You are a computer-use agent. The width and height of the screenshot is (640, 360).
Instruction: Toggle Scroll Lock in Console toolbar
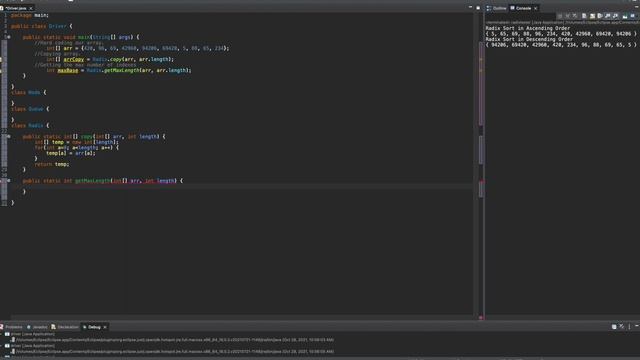592,16
